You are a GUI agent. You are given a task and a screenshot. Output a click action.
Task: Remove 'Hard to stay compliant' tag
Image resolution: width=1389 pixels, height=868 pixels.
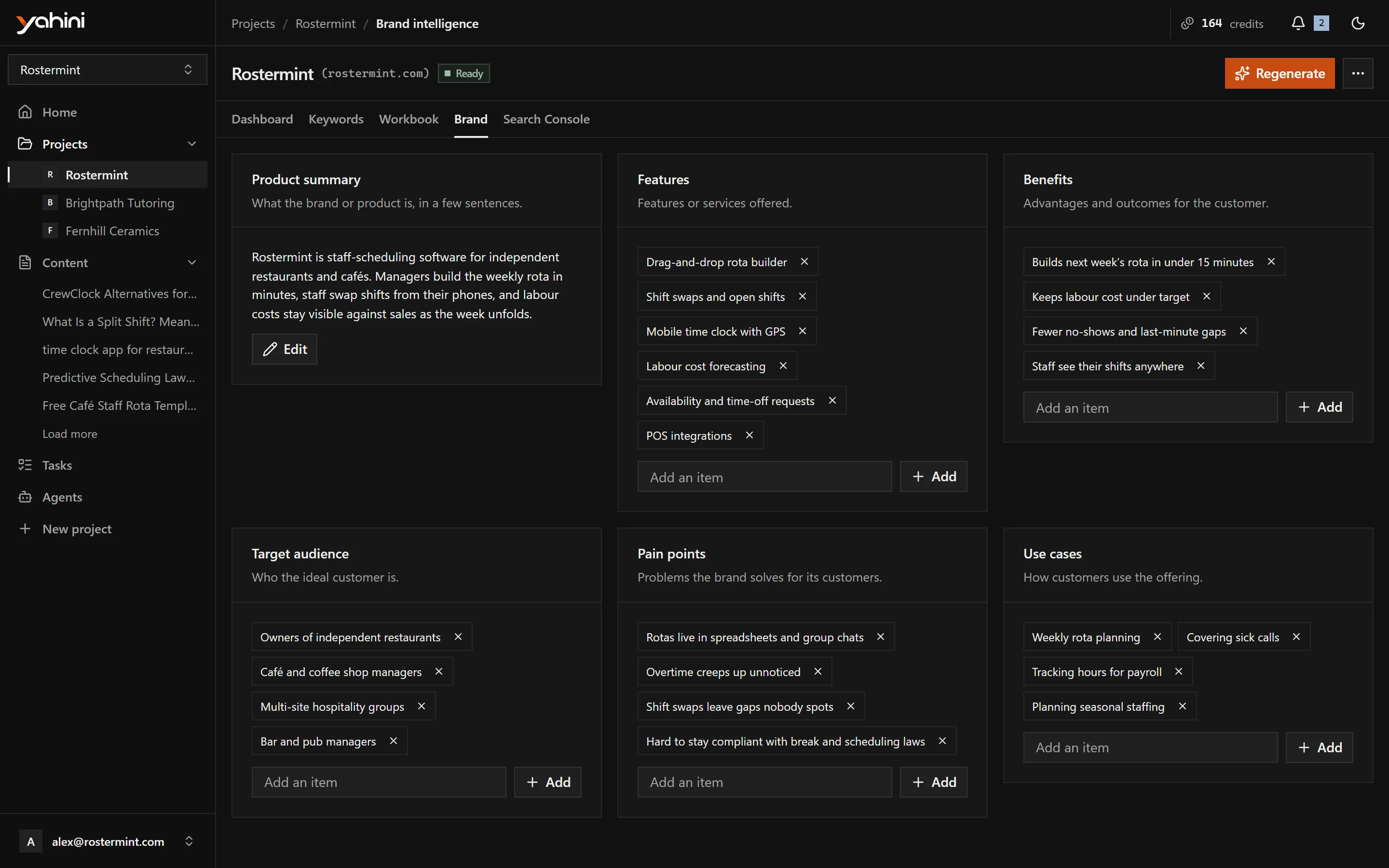coord(942,741)
